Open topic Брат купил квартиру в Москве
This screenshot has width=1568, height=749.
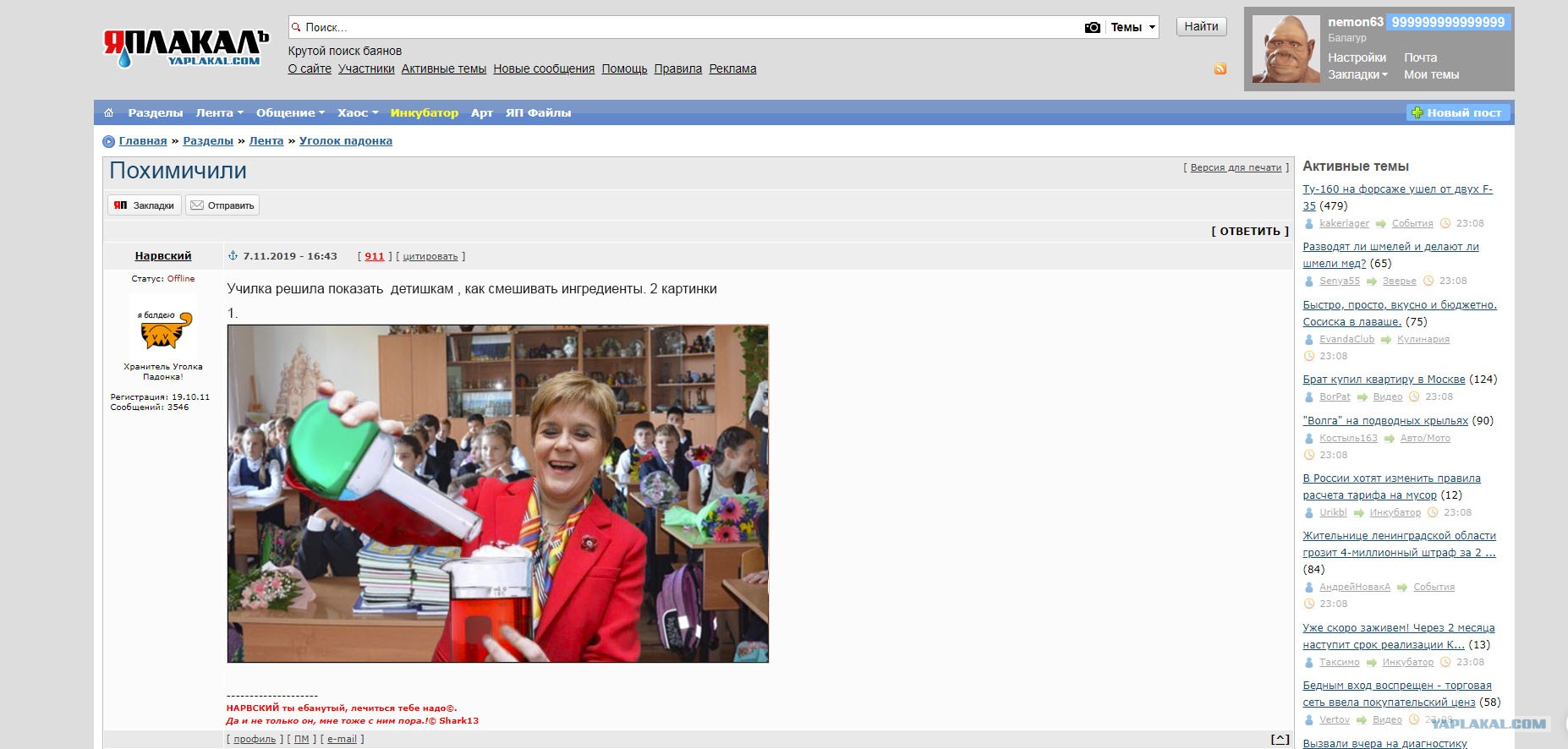tap(1384, 380)
